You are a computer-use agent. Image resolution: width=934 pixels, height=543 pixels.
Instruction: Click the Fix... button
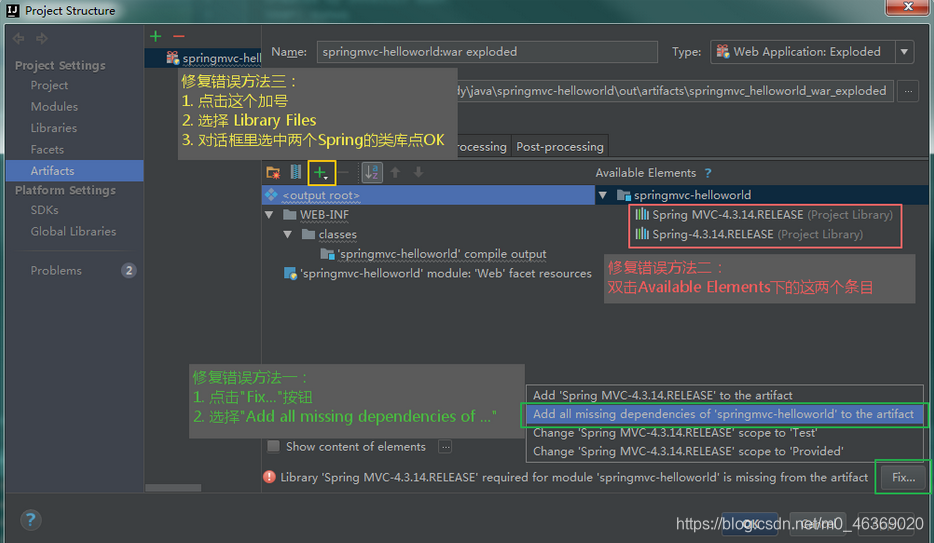(903, 477)
